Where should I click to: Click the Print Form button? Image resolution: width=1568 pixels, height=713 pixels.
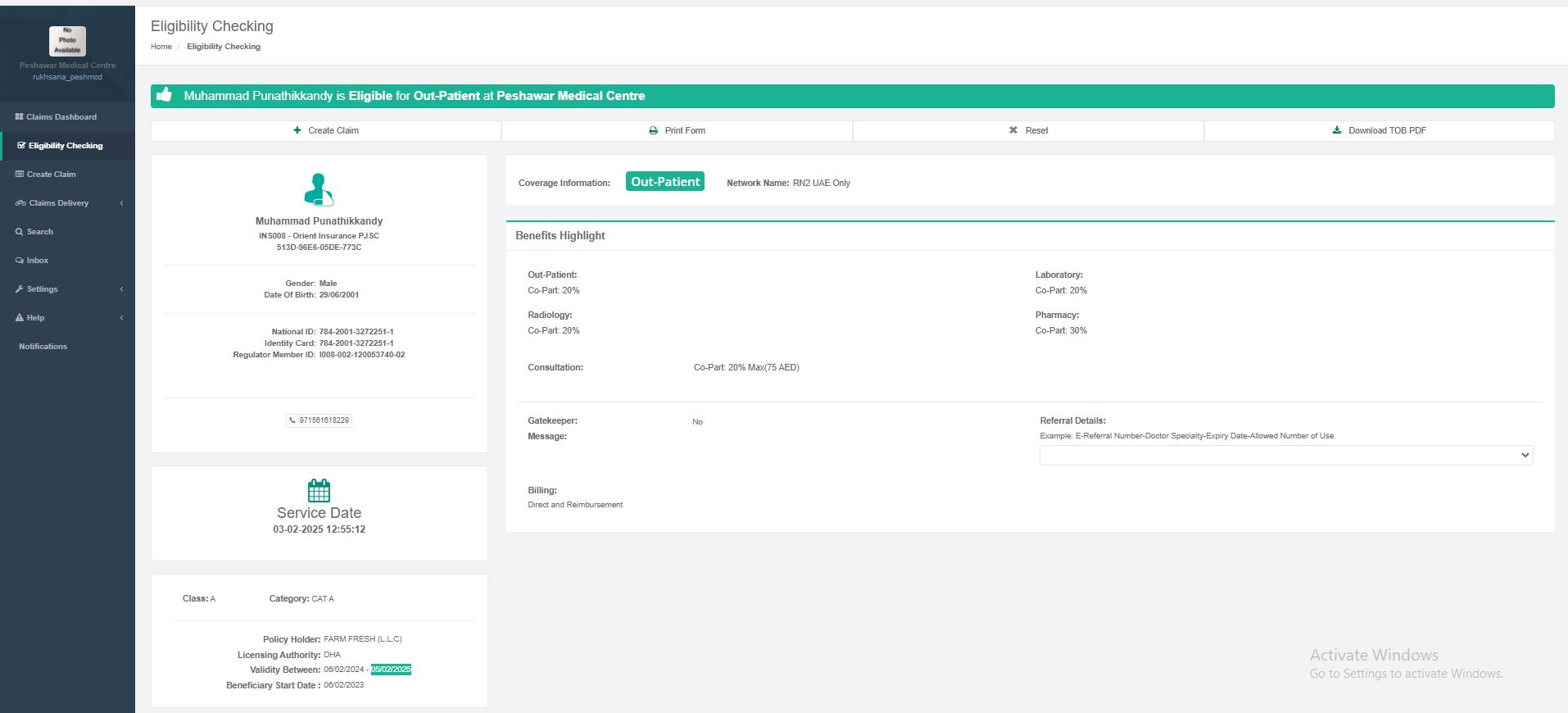[677, 130]
